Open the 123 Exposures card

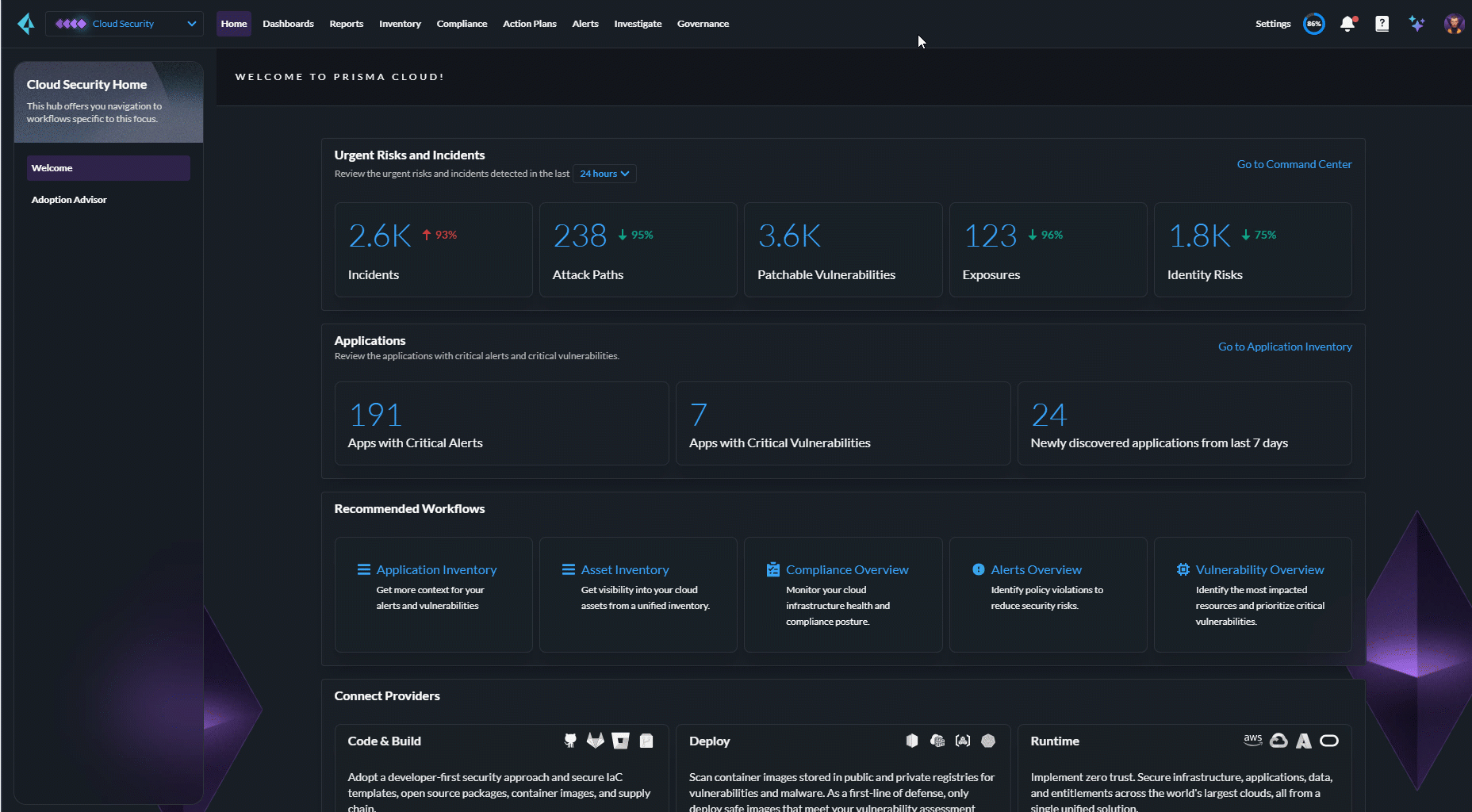click(1048, 250)
